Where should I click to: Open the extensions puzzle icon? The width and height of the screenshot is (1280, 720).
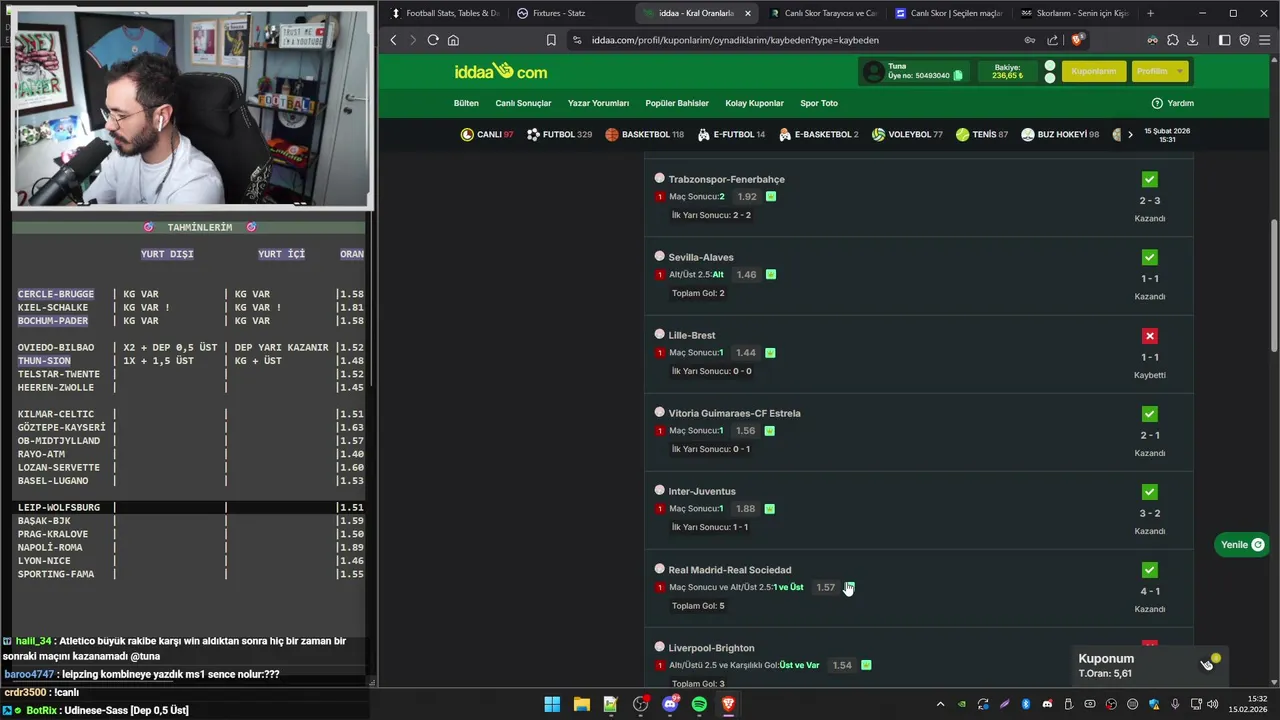point(1172,40)
